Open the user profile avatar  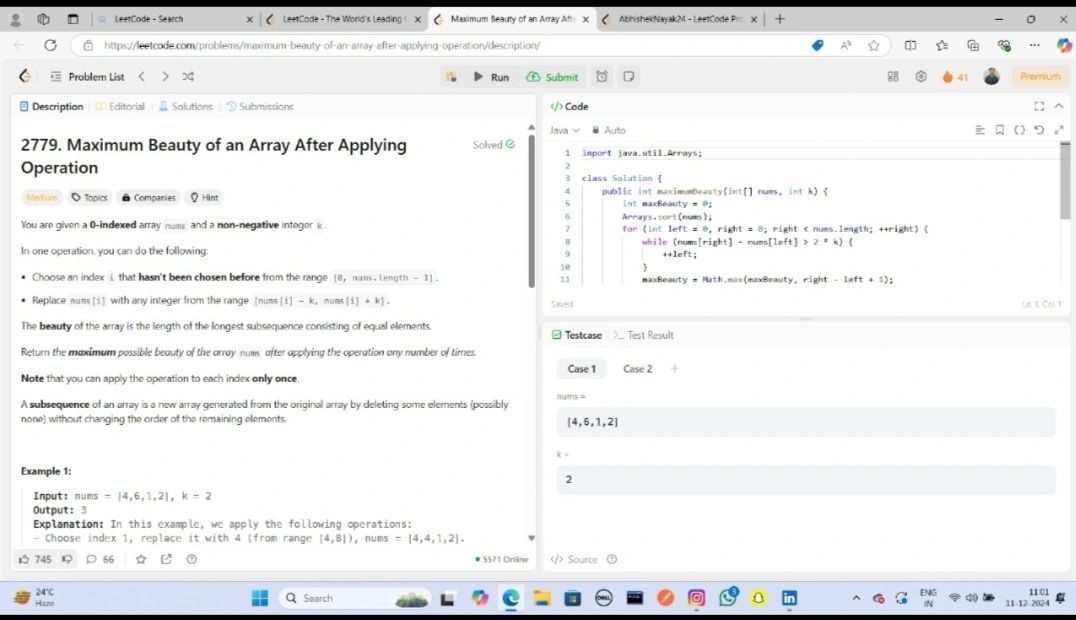991,76
